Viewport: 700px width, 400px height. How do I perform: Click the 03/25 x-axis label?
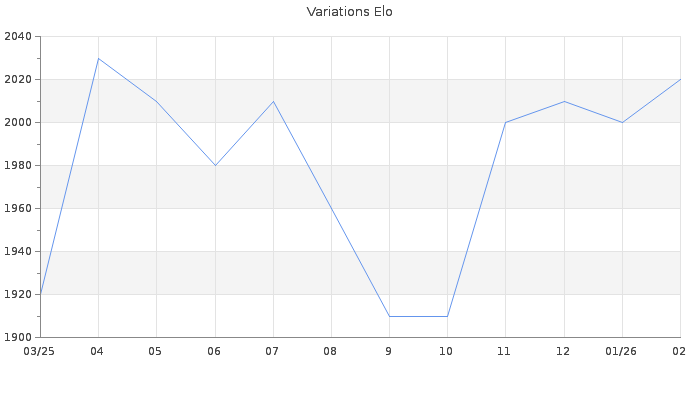pyautogui.click(x=39, y=352)
